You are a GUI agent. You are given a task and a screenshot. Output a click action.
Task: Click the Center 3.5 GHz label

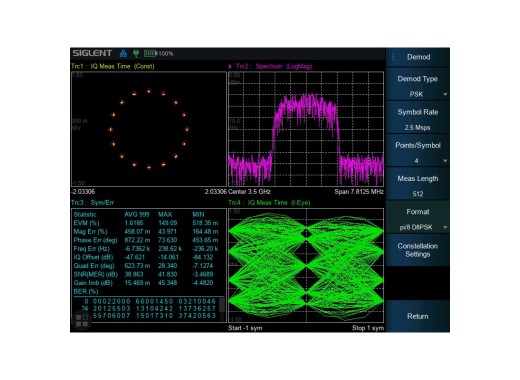coord(249,192)
